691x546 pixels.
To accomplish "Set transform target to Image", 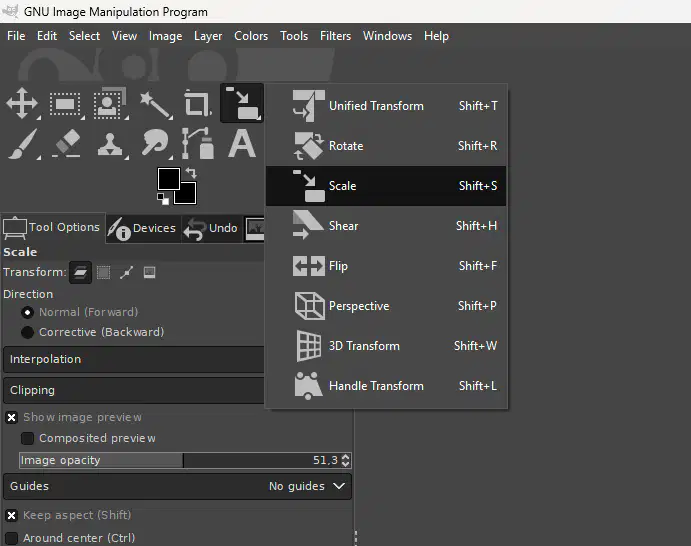I will pos(149,272).
